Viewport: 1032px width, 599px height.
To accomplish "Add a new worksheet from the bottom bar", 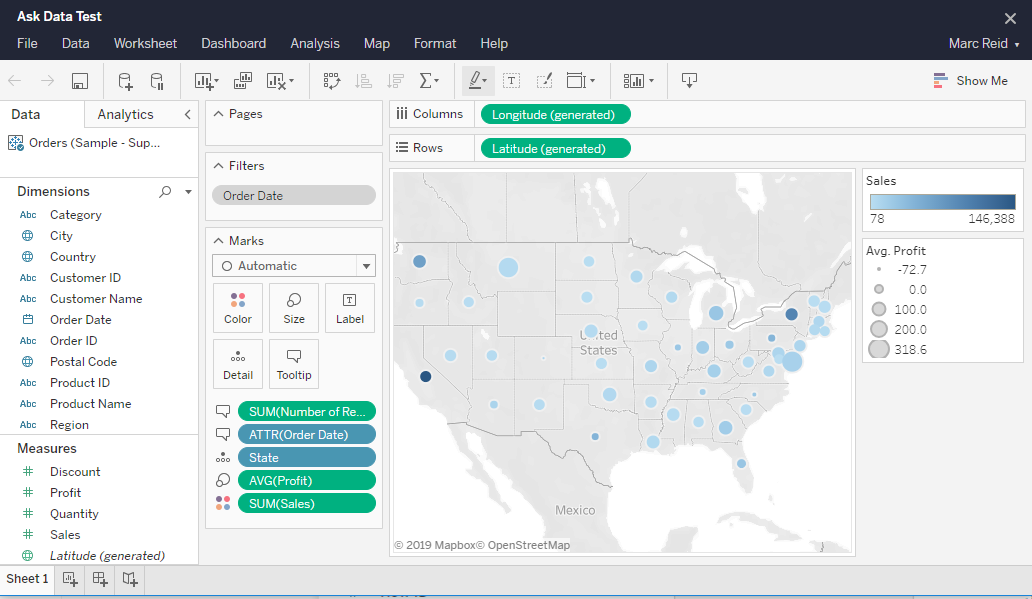I will click(70, 579).
